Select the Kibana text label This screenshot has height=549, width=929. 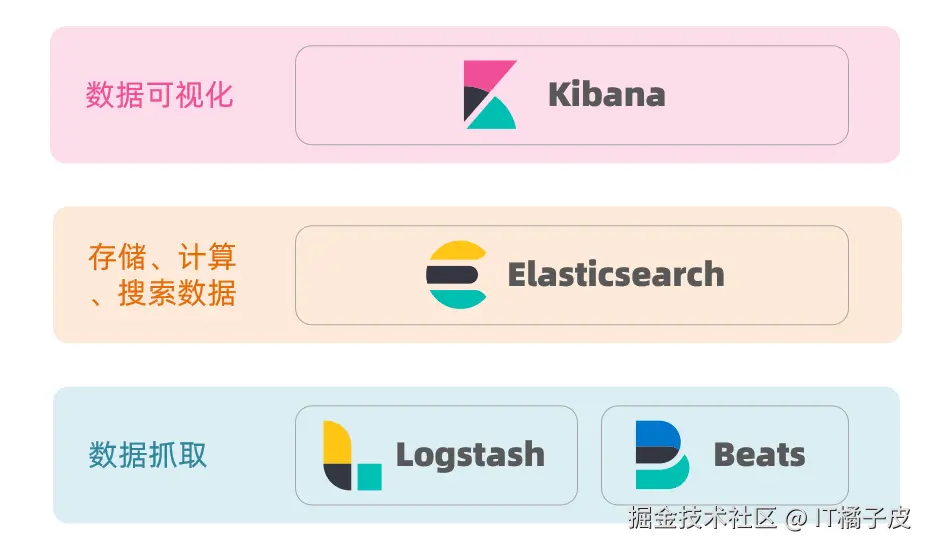(607, 95)
